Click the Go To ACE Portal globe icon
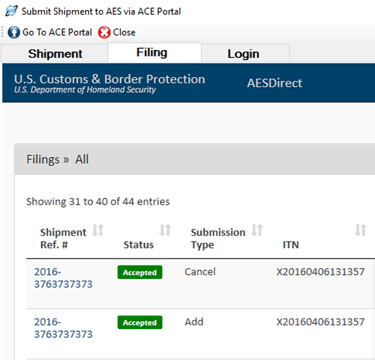 pos(14,32)
